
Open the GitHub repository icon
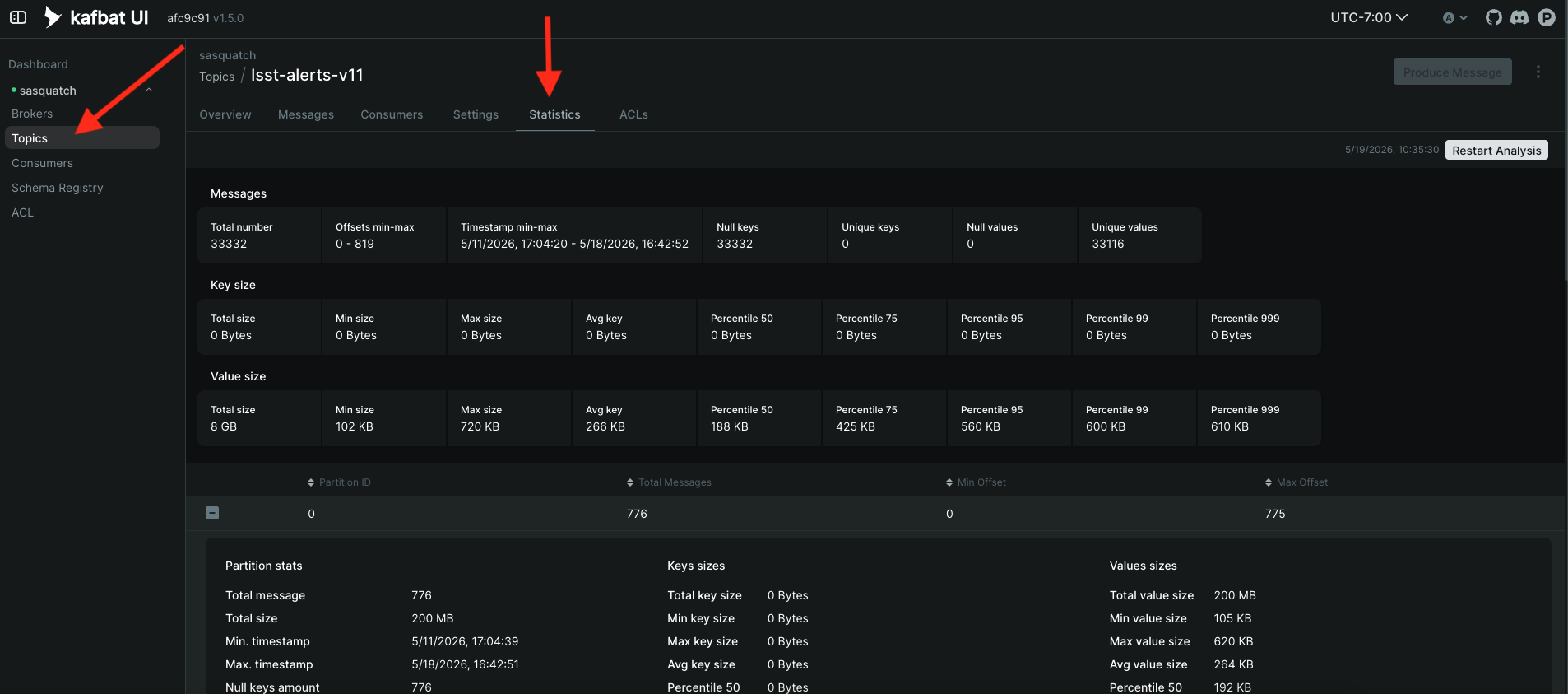coord(1493,17)
